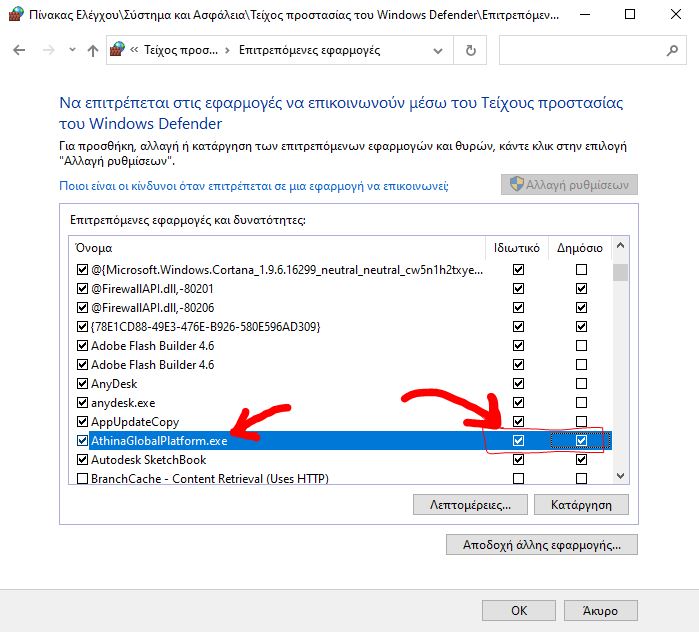Image resolution: width=699 pixels, height=632 pixels.
Task: Enable the BranchCache Content Retrieval checkbox
Action: [82, 479]
